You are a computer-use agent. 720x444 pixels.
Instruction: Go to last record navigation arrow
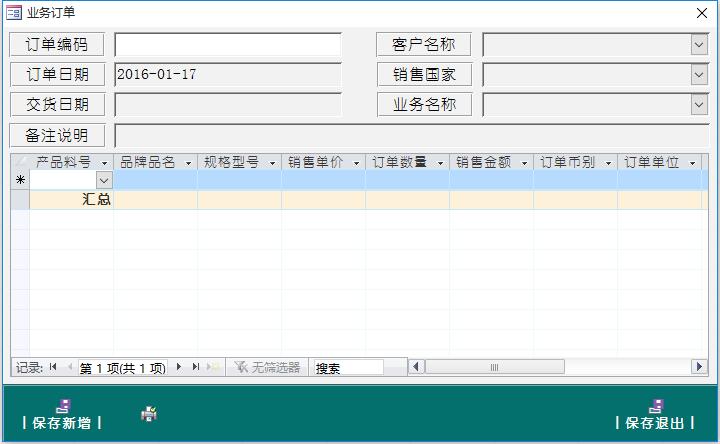[x=196, y=367]
